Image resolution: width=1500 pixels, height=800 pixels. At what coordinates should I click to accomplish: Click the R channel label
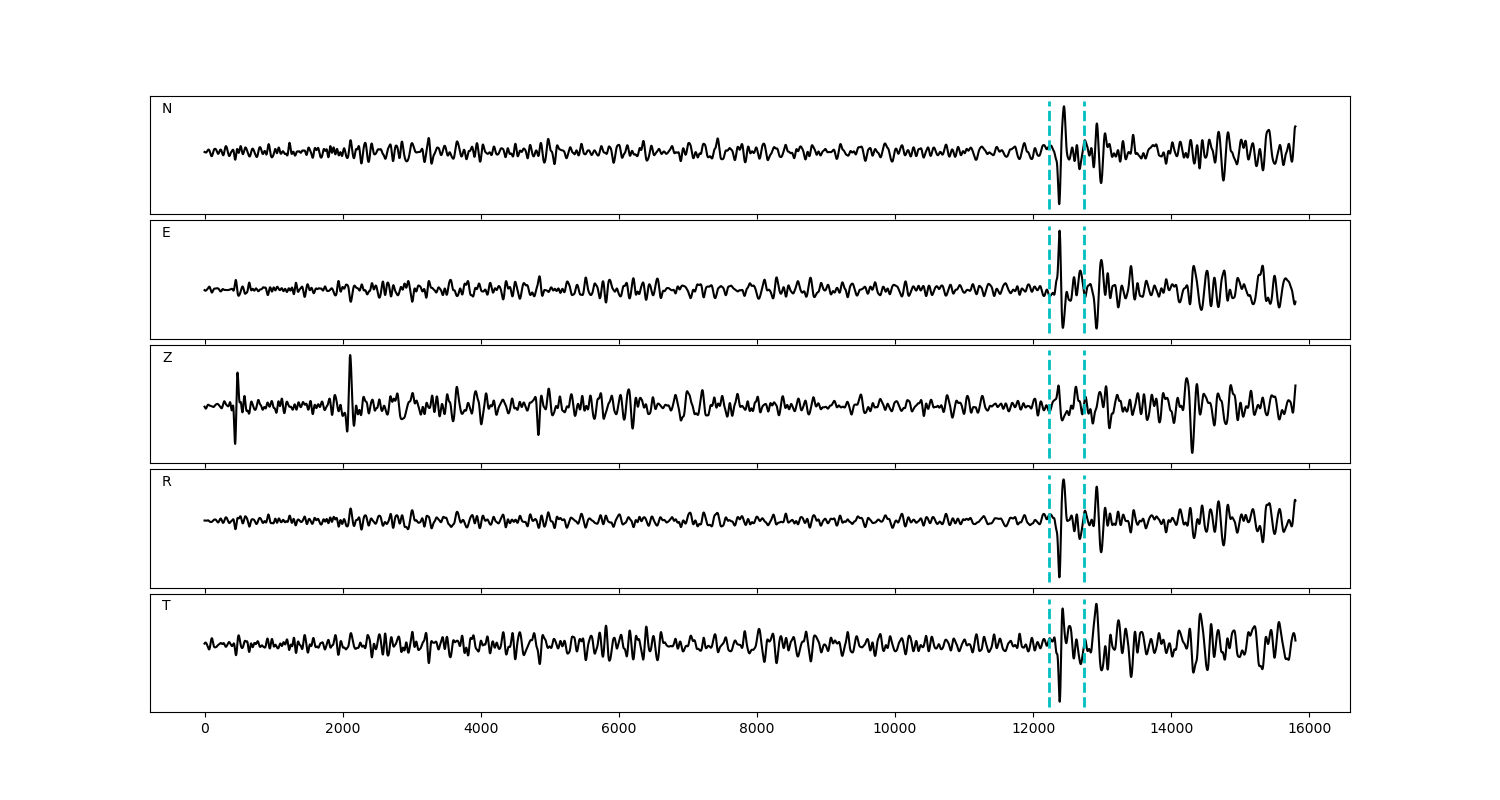tap(167, 482)
